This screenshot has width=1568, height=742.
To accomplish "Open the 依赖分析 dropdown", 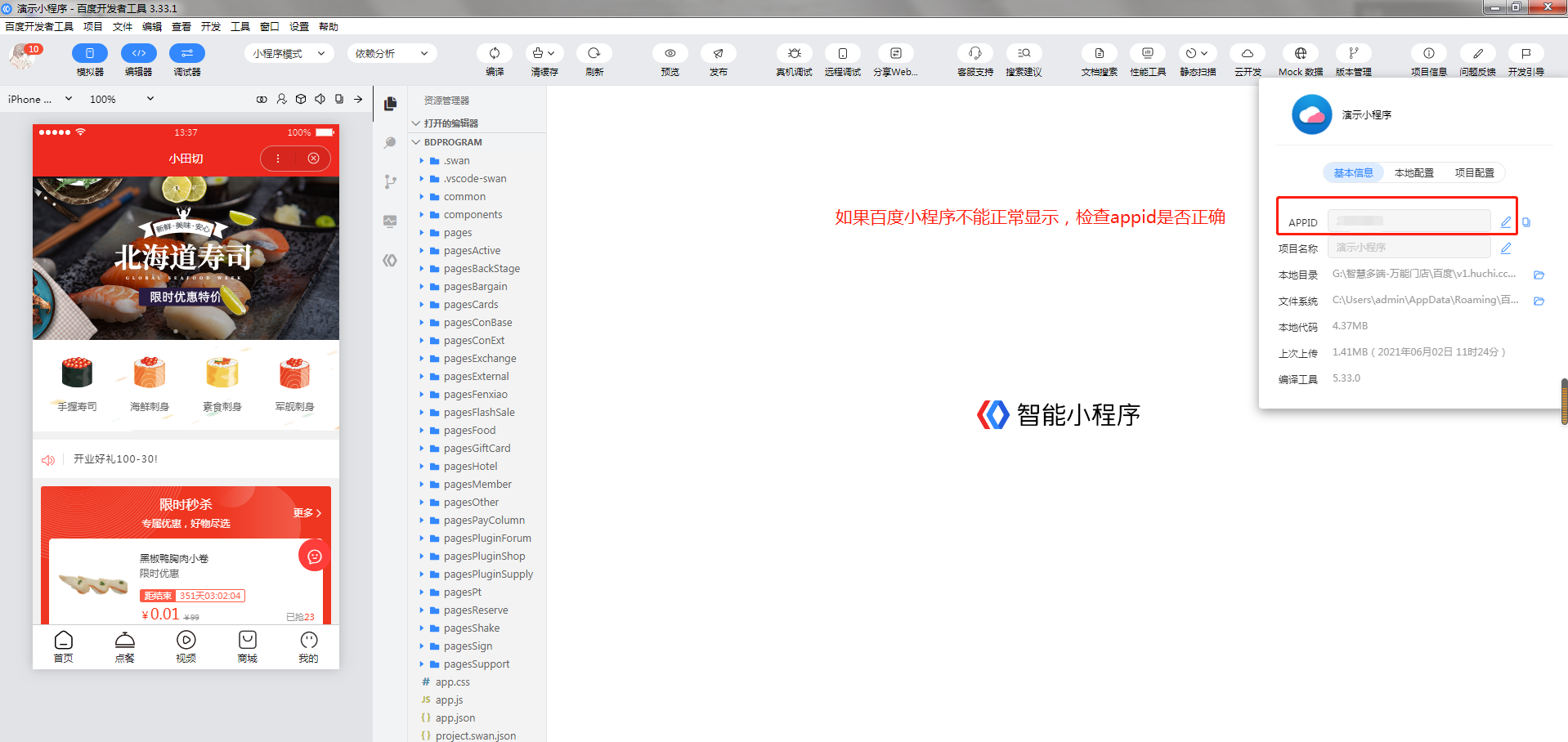I will coord(392,53).
